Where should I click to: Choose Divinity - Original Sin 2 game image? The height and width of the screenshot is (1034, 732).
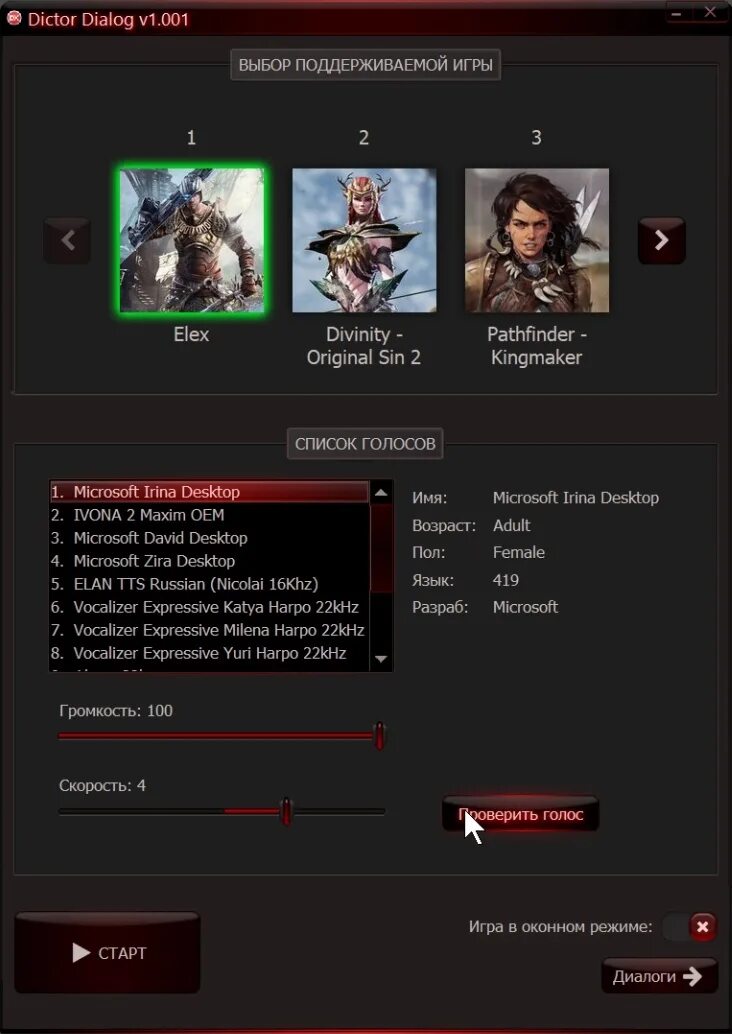pos(364,240)
